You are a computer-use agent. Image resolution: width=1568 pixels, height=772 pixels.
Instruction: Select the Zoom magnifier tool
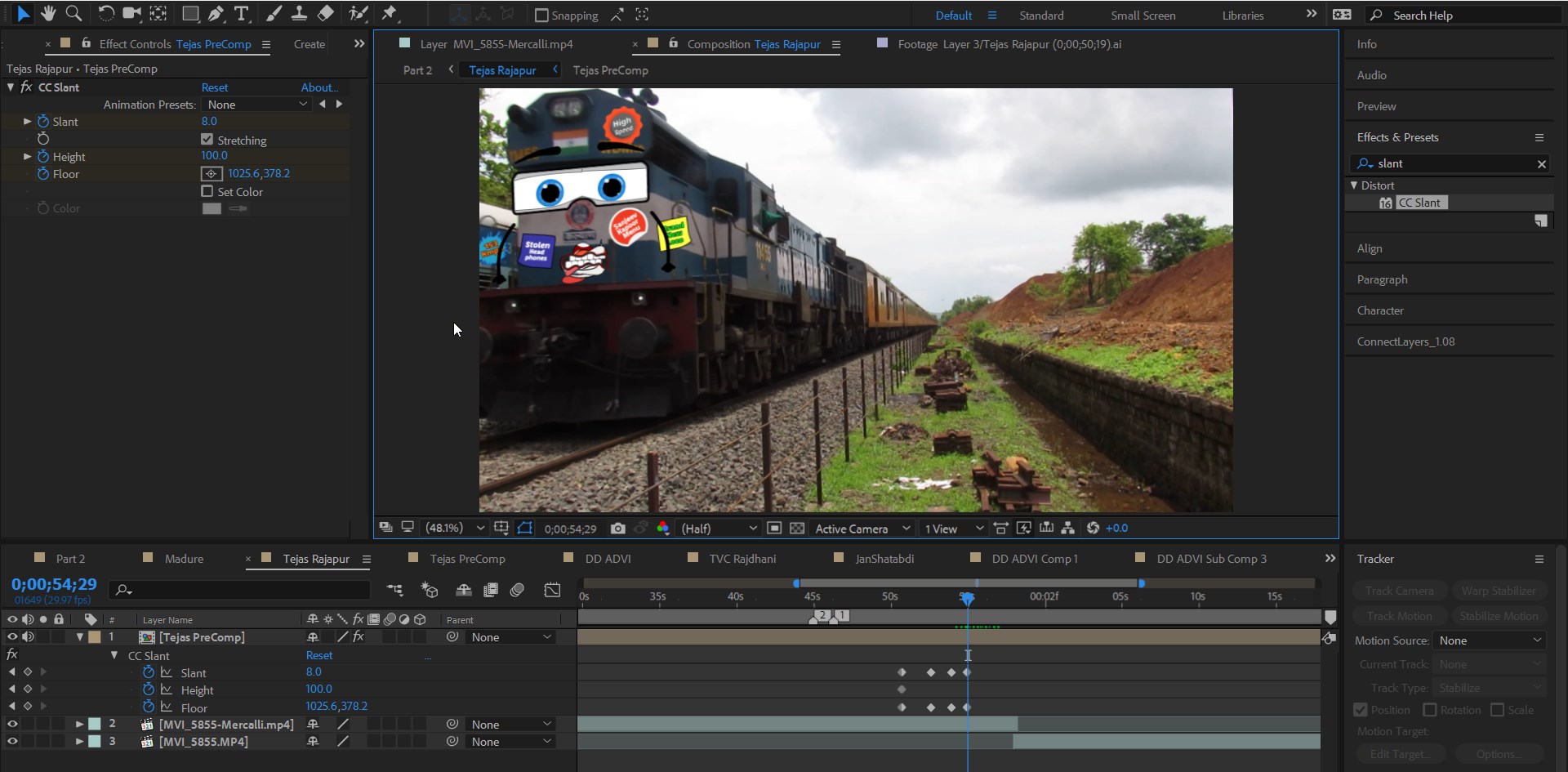click(x=73, y=13)
